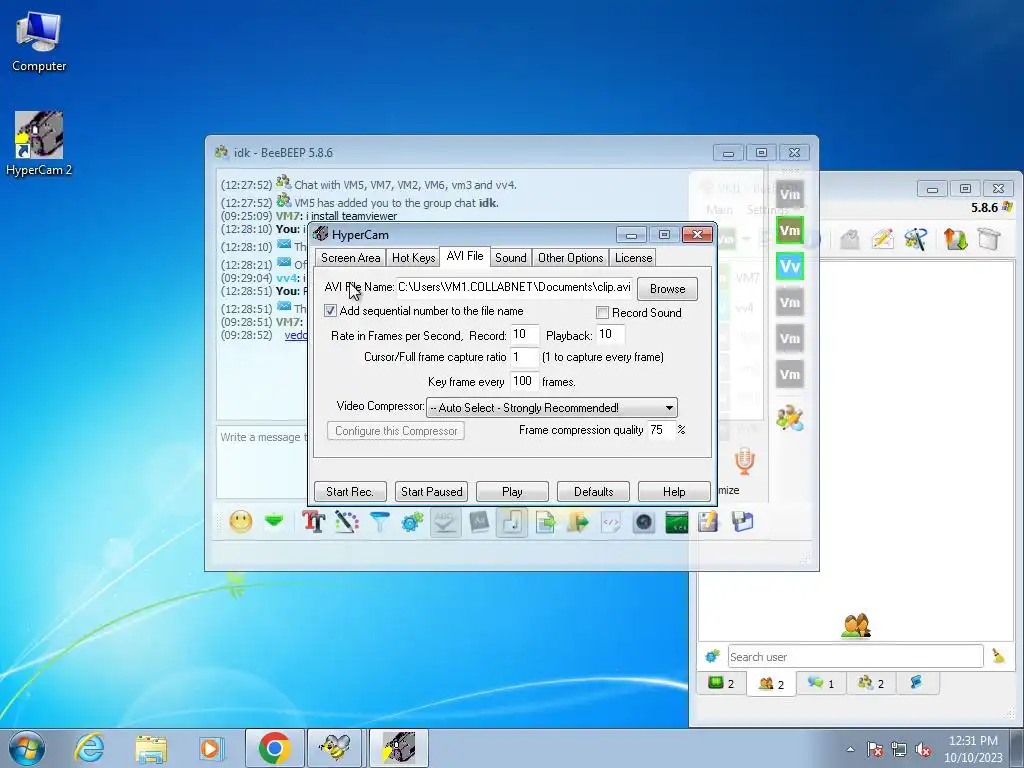Screen dimensions: 1024x768
Task: Switch to the Hot Keys tab
Action: click(413, 258)
